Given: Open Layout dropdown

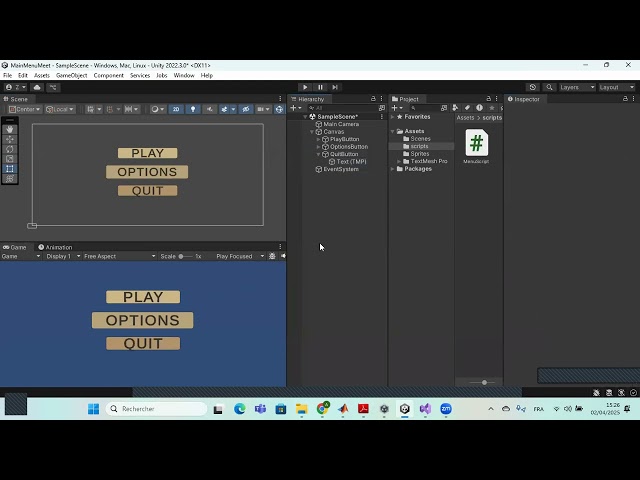Looking at the screenshot, I should (x=616, y=87).
